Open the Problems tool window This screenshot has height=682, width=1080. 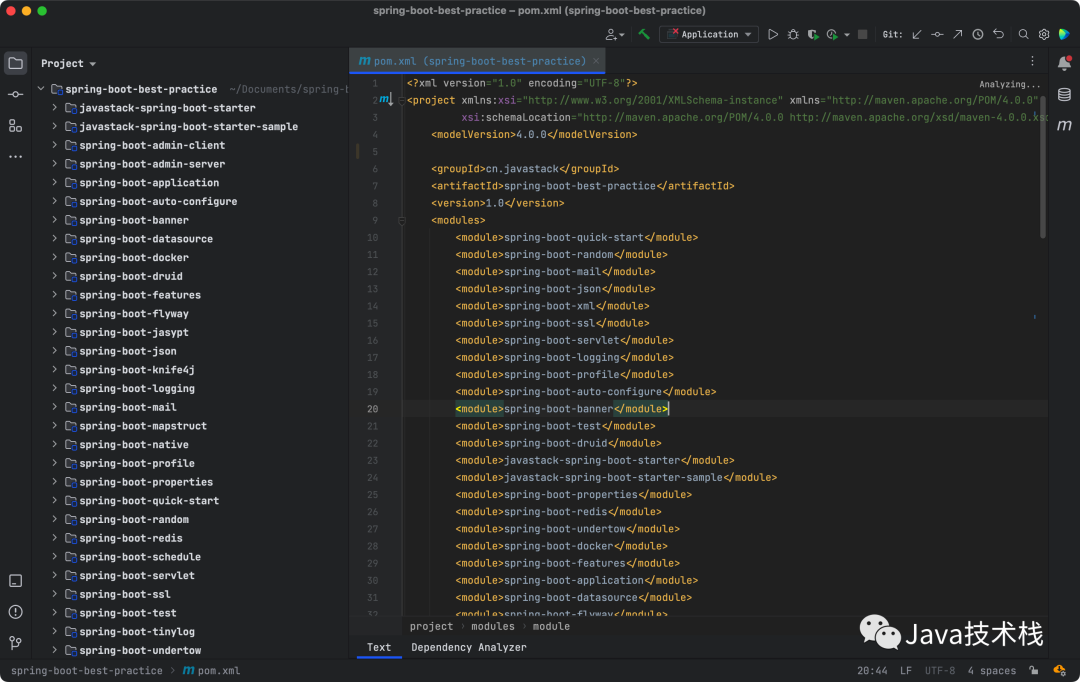click(15, 612)
